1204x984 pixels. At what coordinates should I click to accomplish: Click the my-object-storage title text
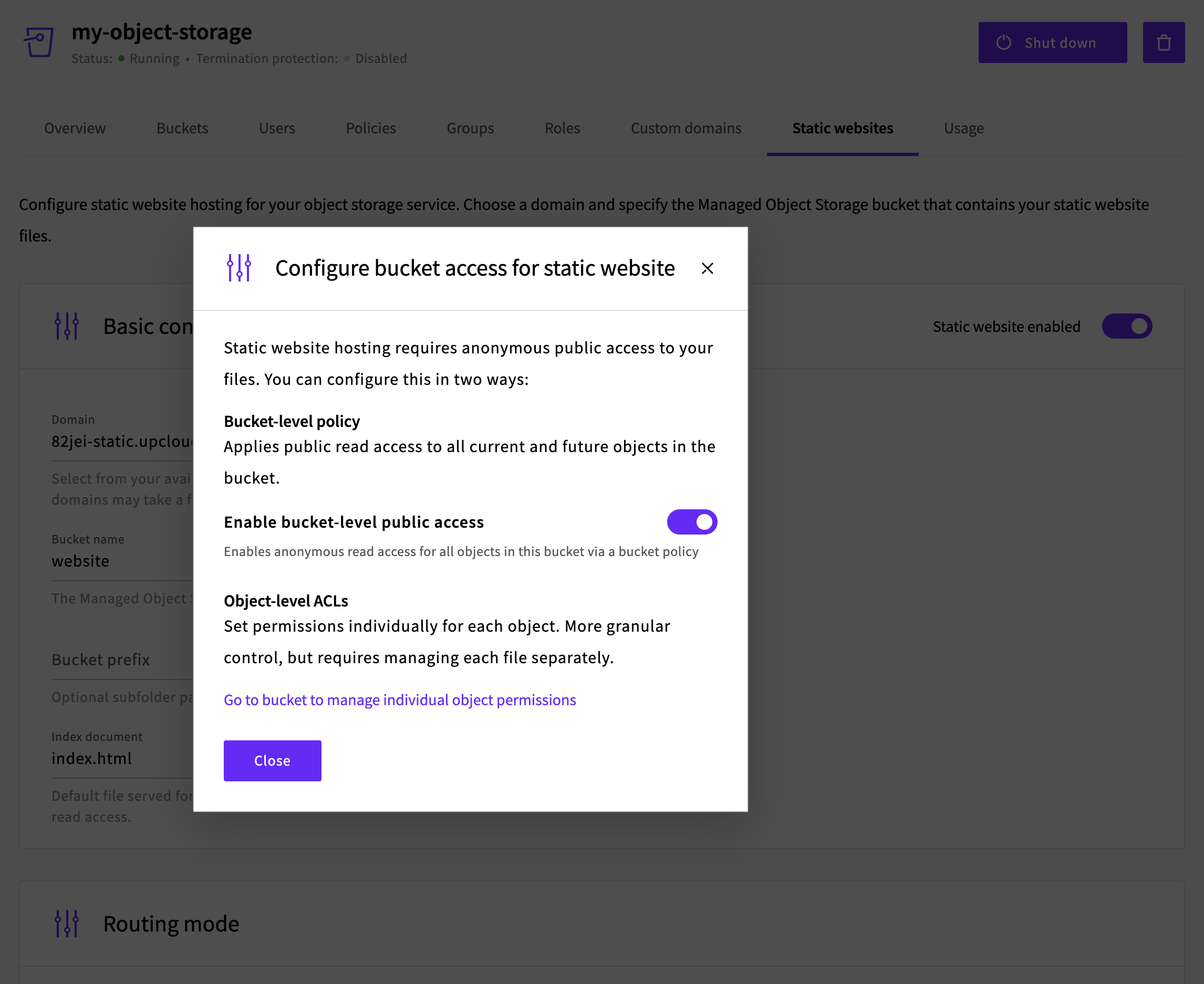162,32
